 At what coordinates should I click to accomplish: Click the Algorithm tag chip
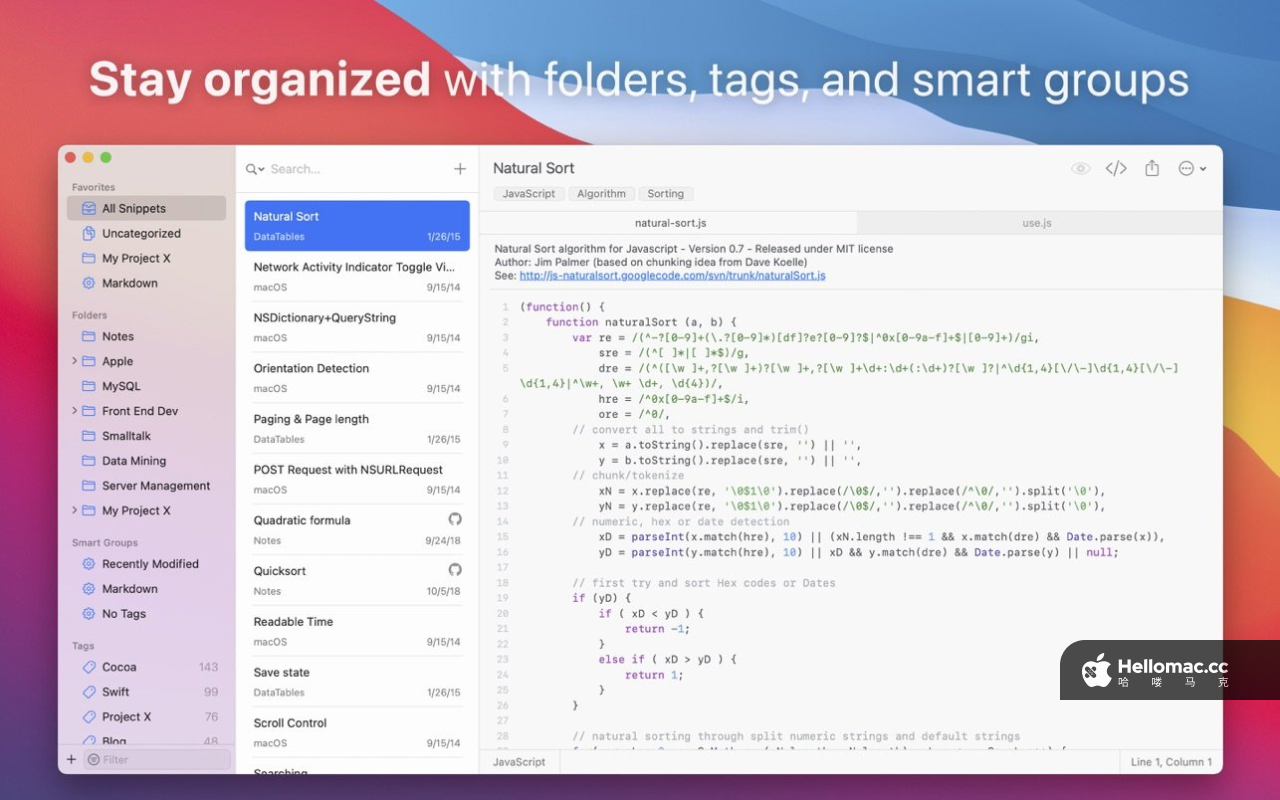pos(602,194)
